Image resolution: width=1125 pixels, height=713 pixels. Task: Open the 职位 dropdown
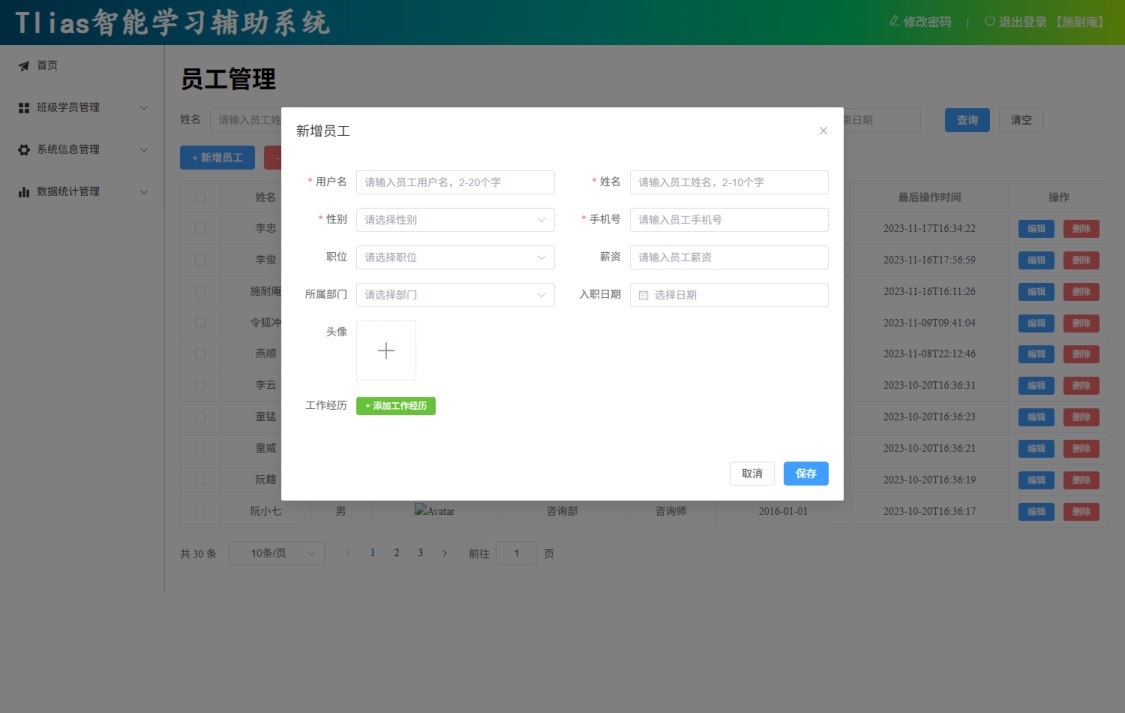coord(455,258)
